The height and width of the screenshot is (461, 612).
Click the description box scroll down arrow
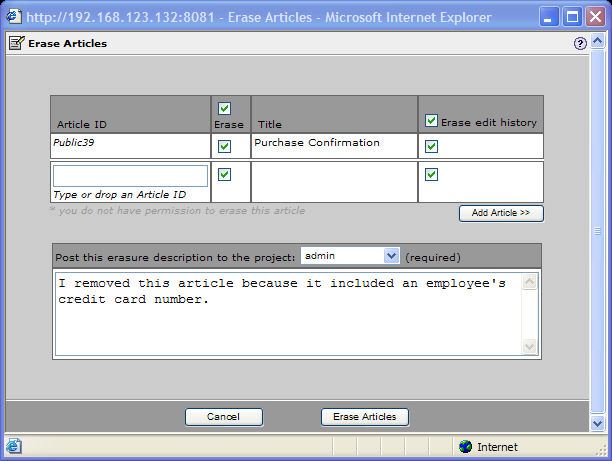click(530, 347)
